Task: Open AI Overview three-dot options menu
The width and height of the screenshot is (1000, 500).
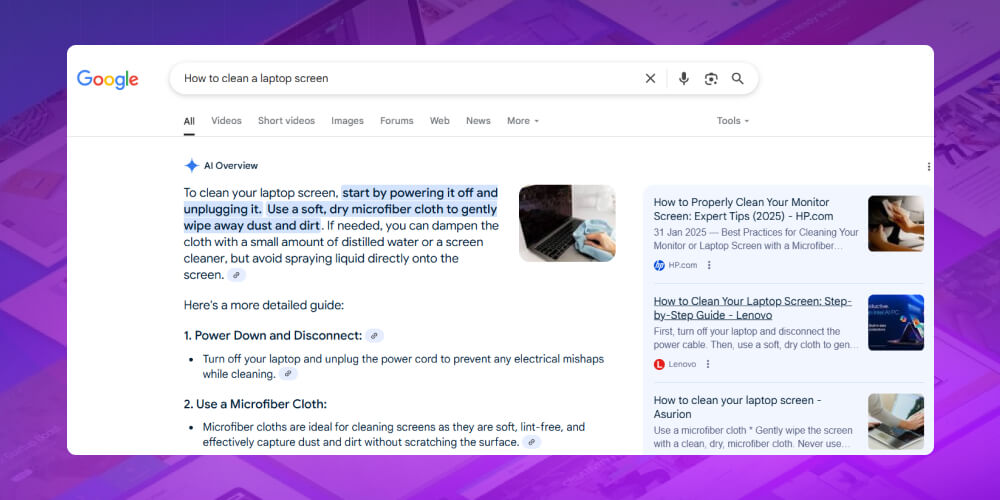Action: click(x=928, y=167)
